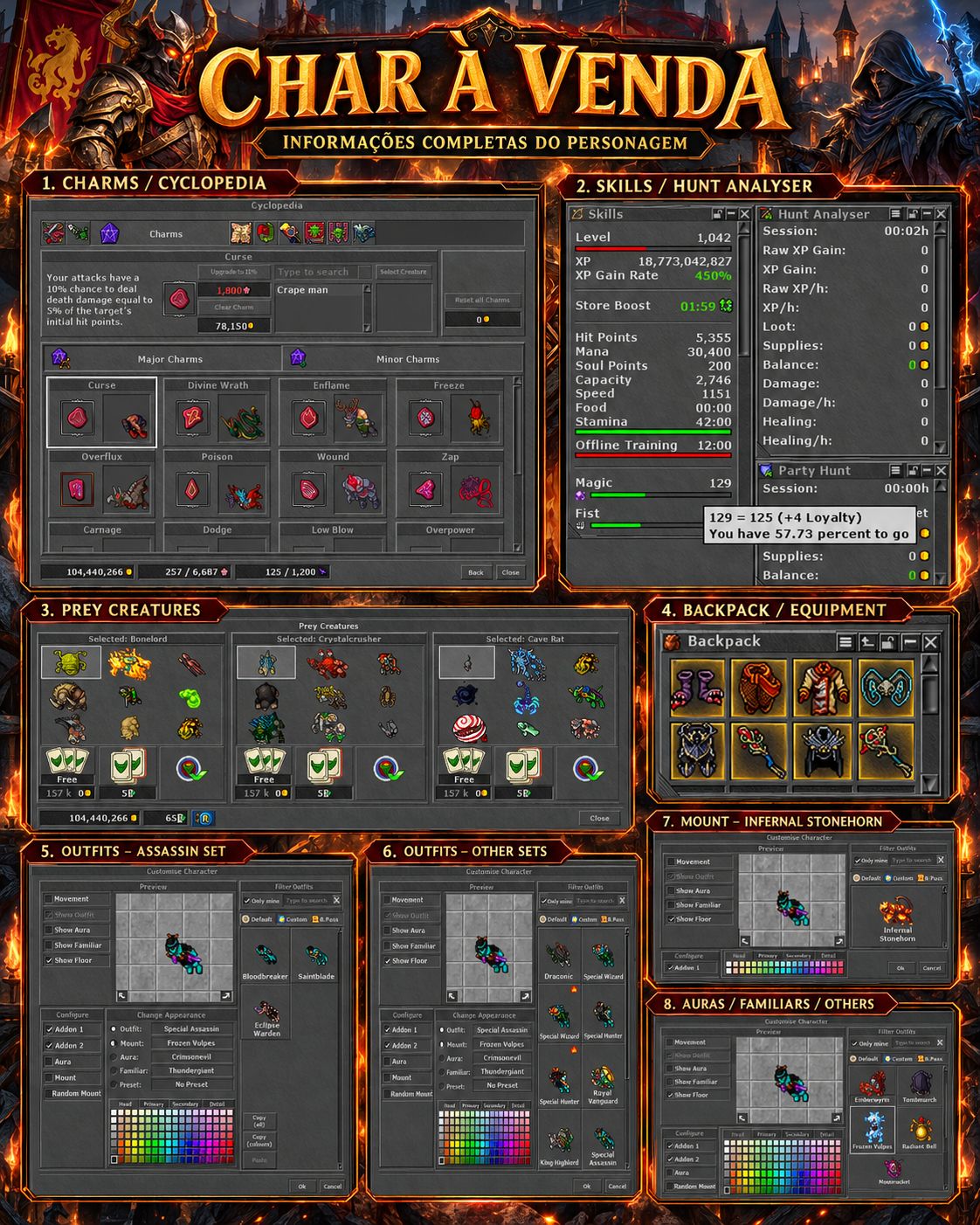The image size is (980, 1225).
Task: Toggle the Backpack padlock icon
Action: tap(887, 642)
